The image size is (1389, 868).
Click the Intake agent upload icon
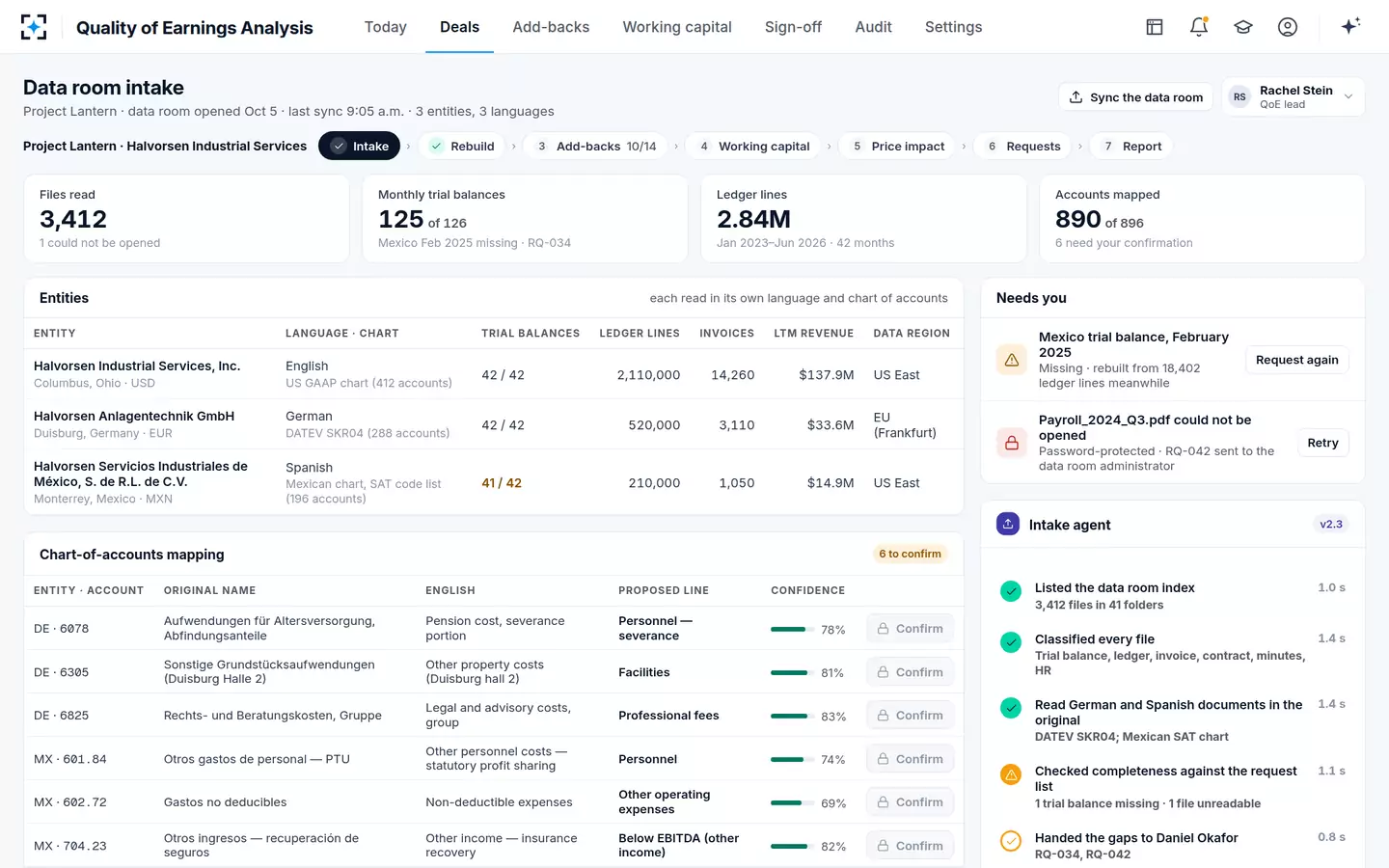click(x=1008, y=524)
